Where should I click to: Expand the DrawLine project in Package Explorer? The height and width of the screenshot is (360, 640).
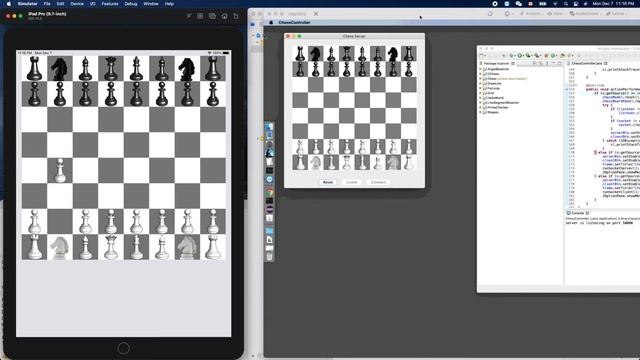click(480, 83)
